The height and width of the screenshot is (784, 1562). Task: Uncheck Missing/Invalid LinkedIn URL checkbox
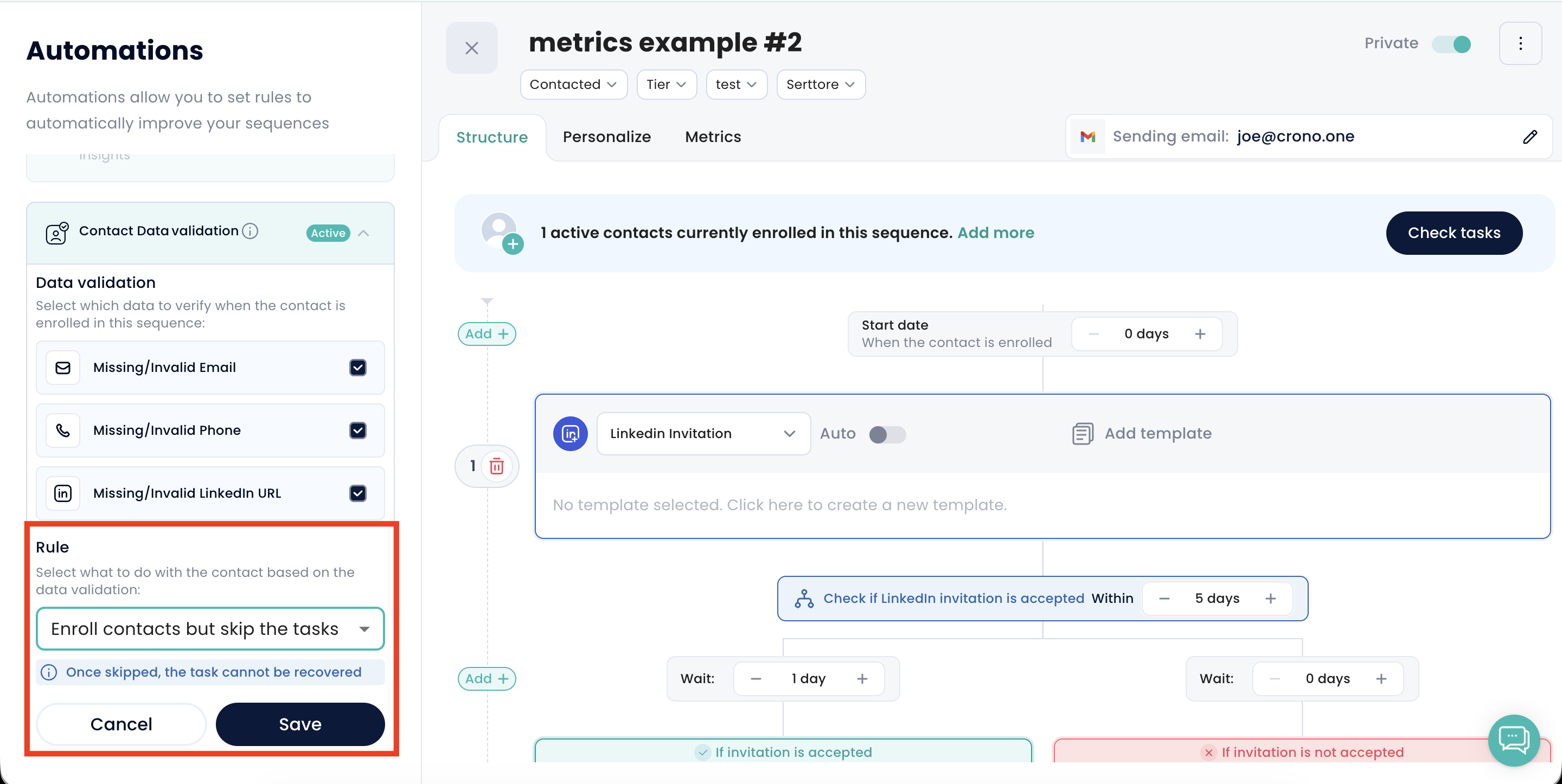[x=358, y=493]
